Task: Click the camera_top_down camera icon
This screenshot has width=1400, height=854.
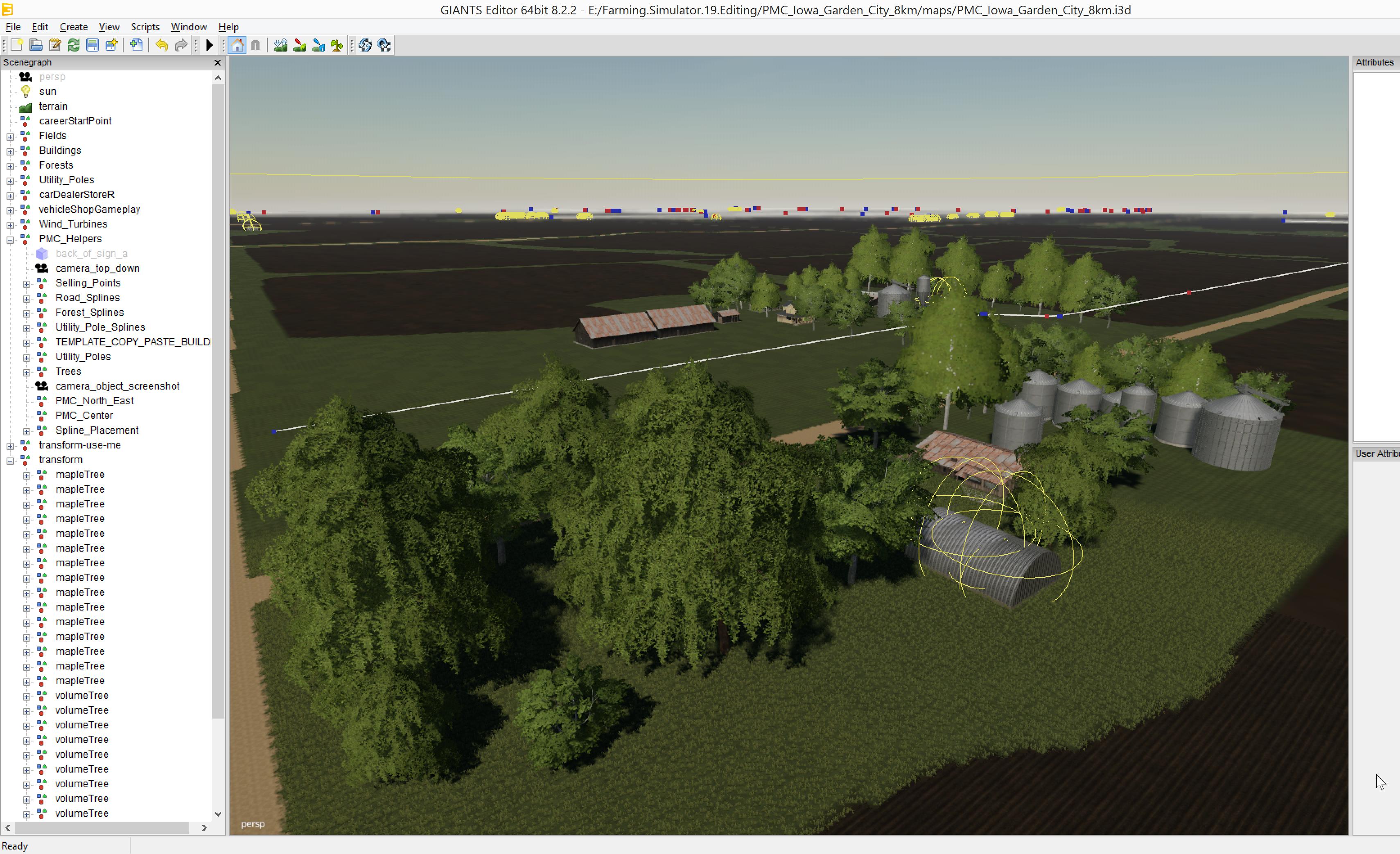Action: [42, 268]
